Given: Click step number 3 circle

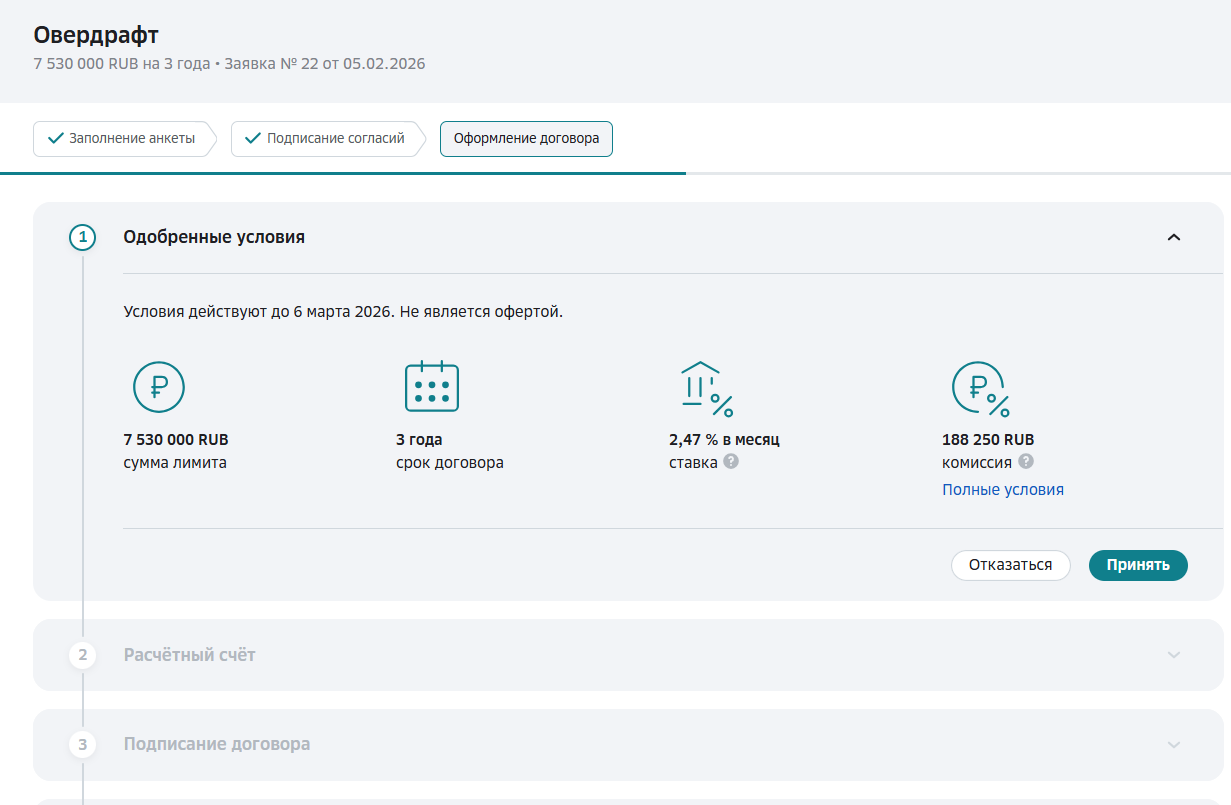Looking at the screenshot, I should (x=83, y=744).
